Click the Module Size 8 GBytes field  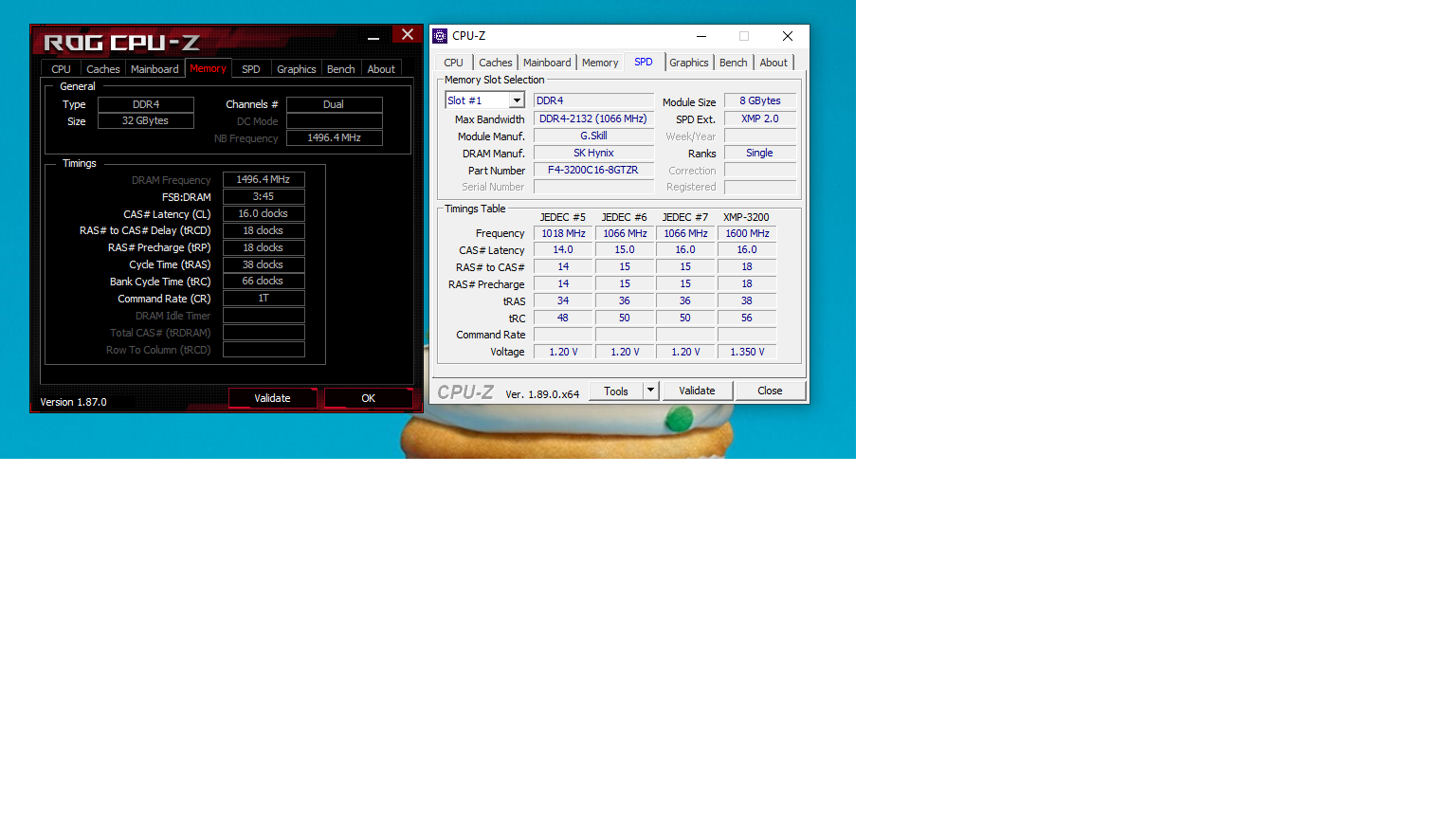[x=760, y=100]
